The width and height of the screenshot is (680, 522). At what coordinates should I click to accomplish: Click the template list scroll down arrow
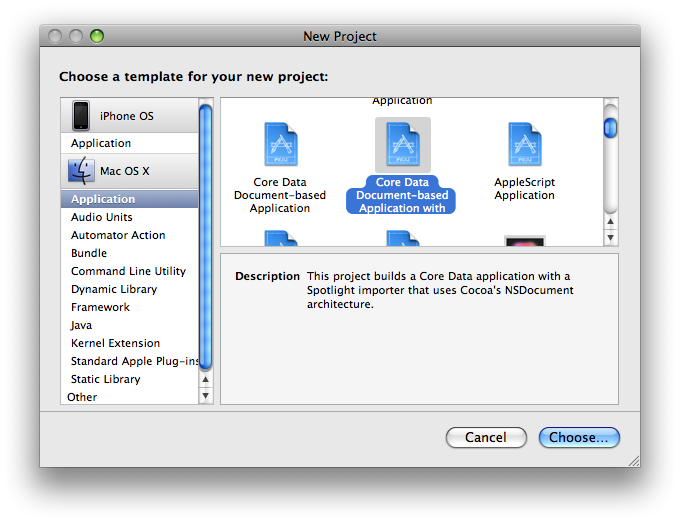[611, 238]
